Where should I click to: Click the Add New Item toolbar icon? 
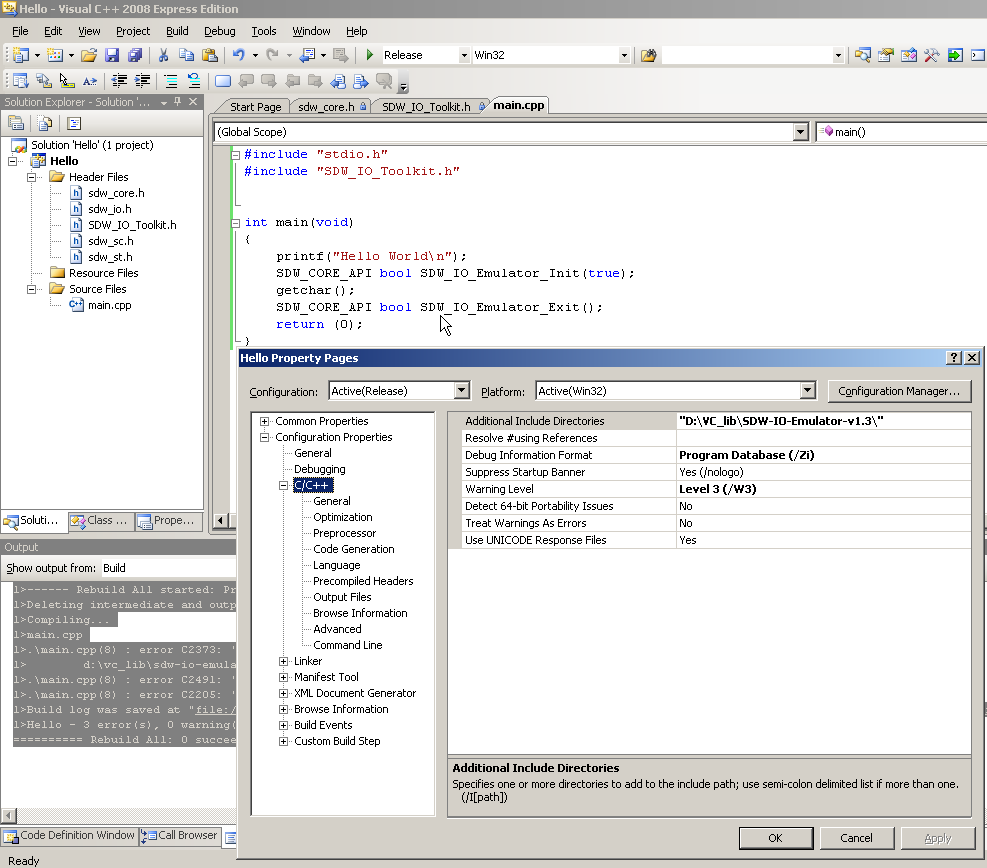click(x=55, y=55)
